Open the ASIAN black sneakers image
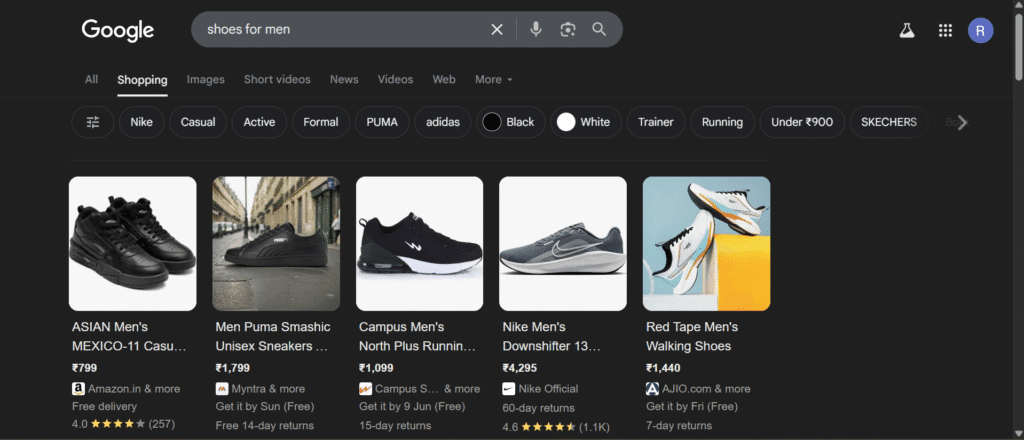 pos(133,244)
